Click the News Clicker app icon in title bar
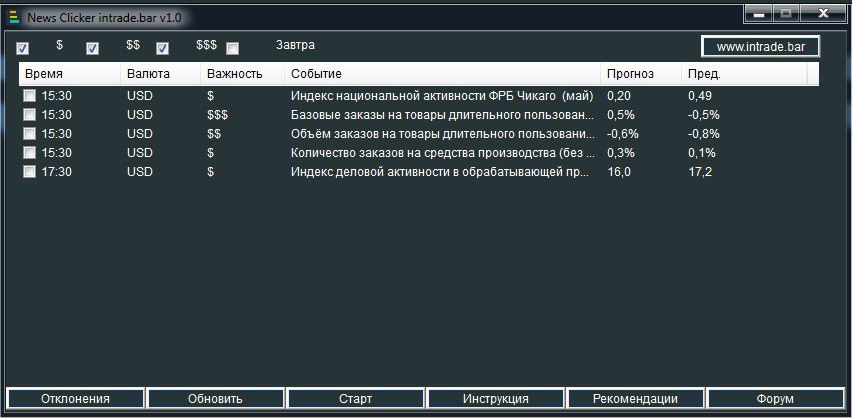This screenshot has width=852, height=418. pos(13,17)
